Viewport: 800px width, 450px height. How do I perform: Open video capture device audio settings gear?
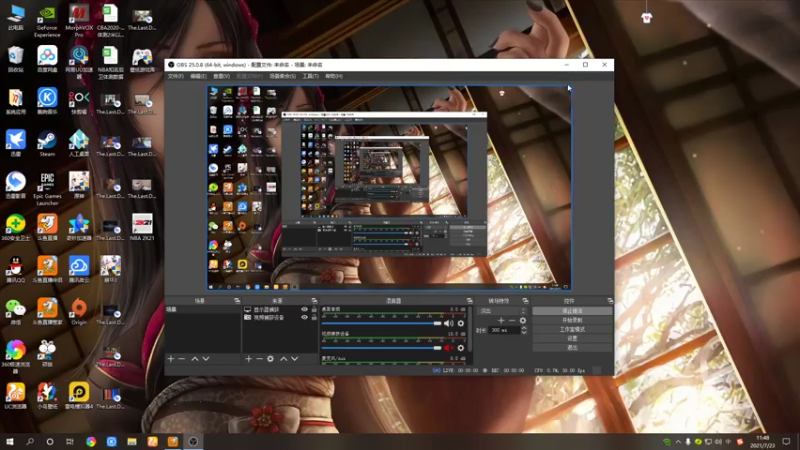(461, 348)
